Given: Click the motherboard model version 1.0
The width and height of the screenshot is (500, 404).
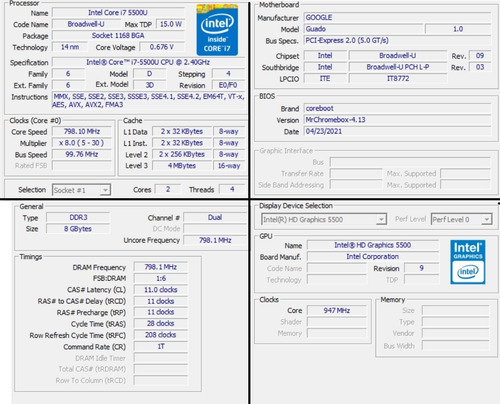Looking at the screenshot, I should 458,29.
